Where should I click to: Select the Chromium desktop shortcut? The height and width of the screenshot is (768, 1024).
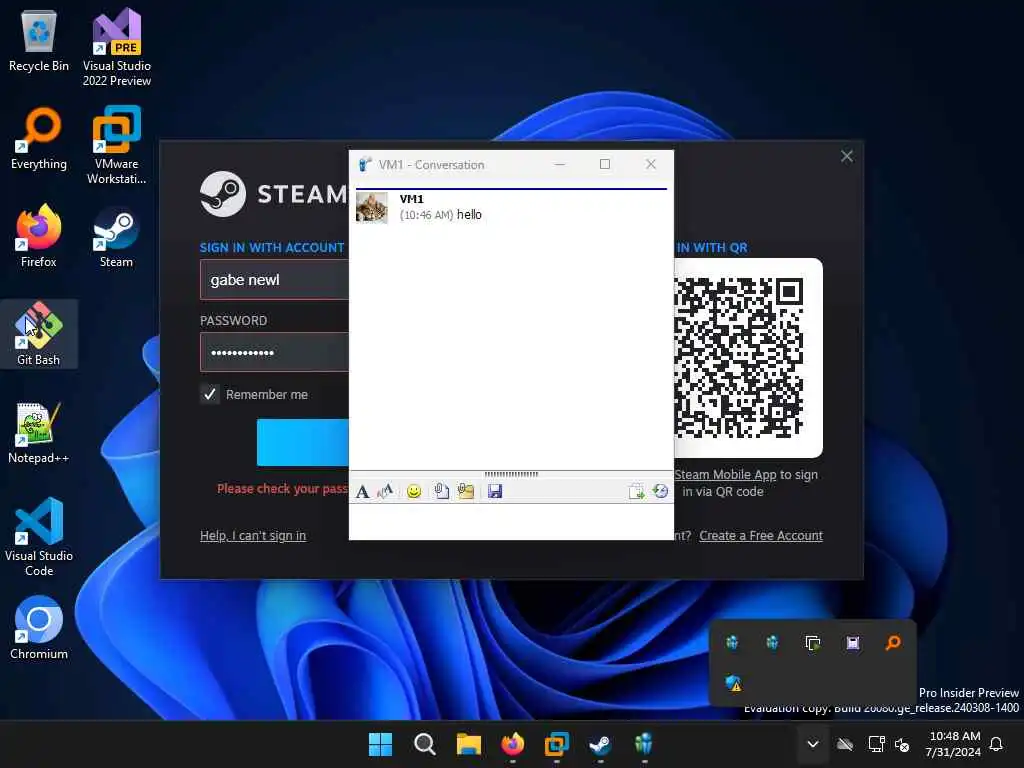[x=39, y=628]
